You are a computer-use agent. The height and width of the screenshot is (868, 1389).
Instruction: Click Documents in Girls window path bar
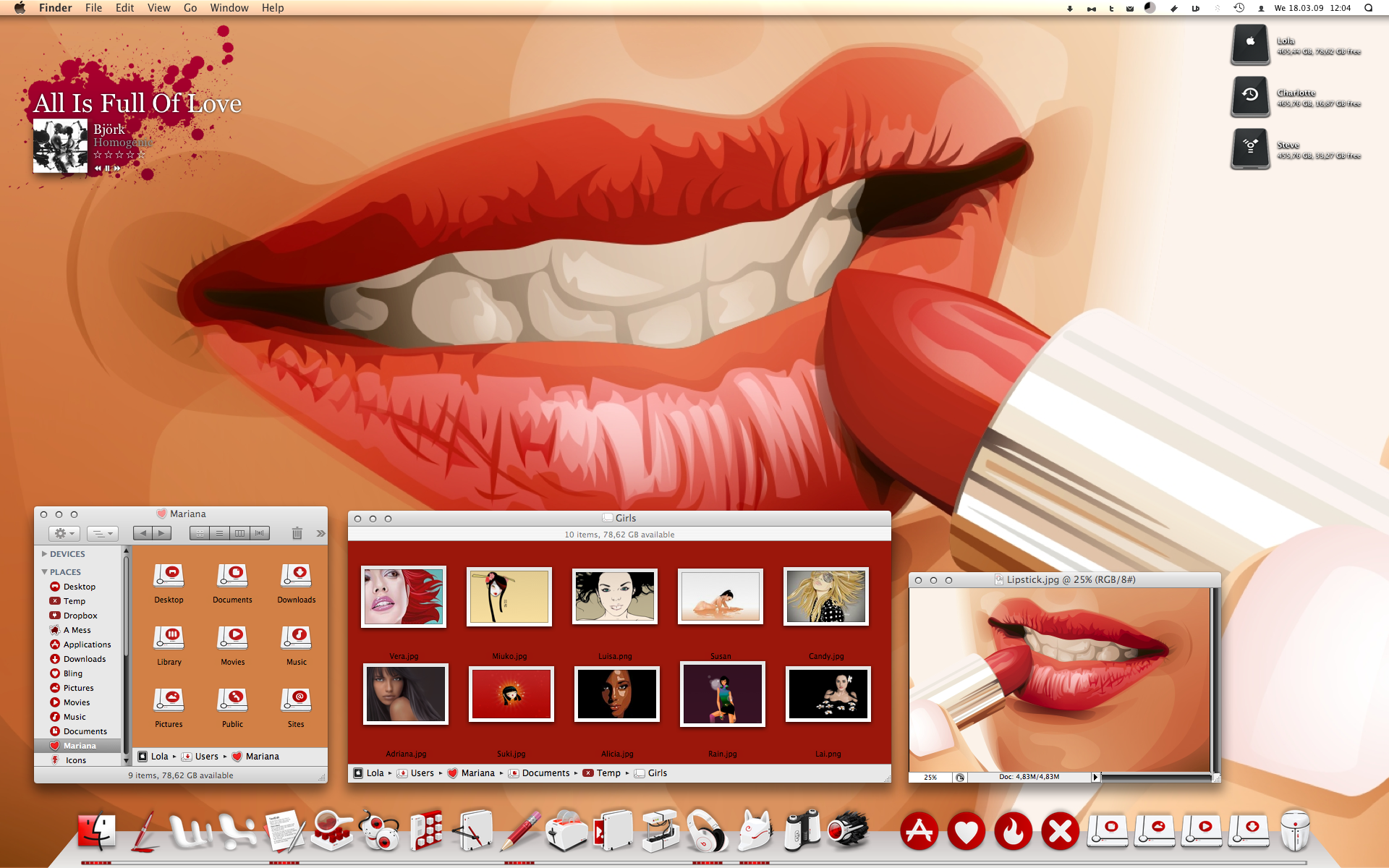coord(539,773)
